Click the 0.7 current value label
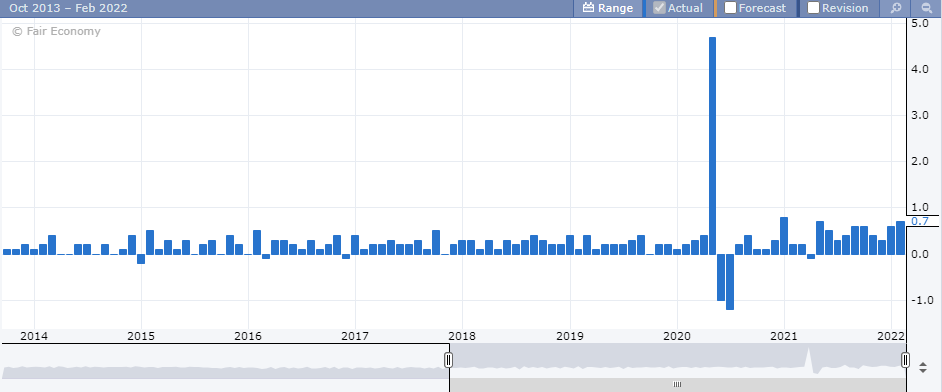 click(x=920, y=222)
